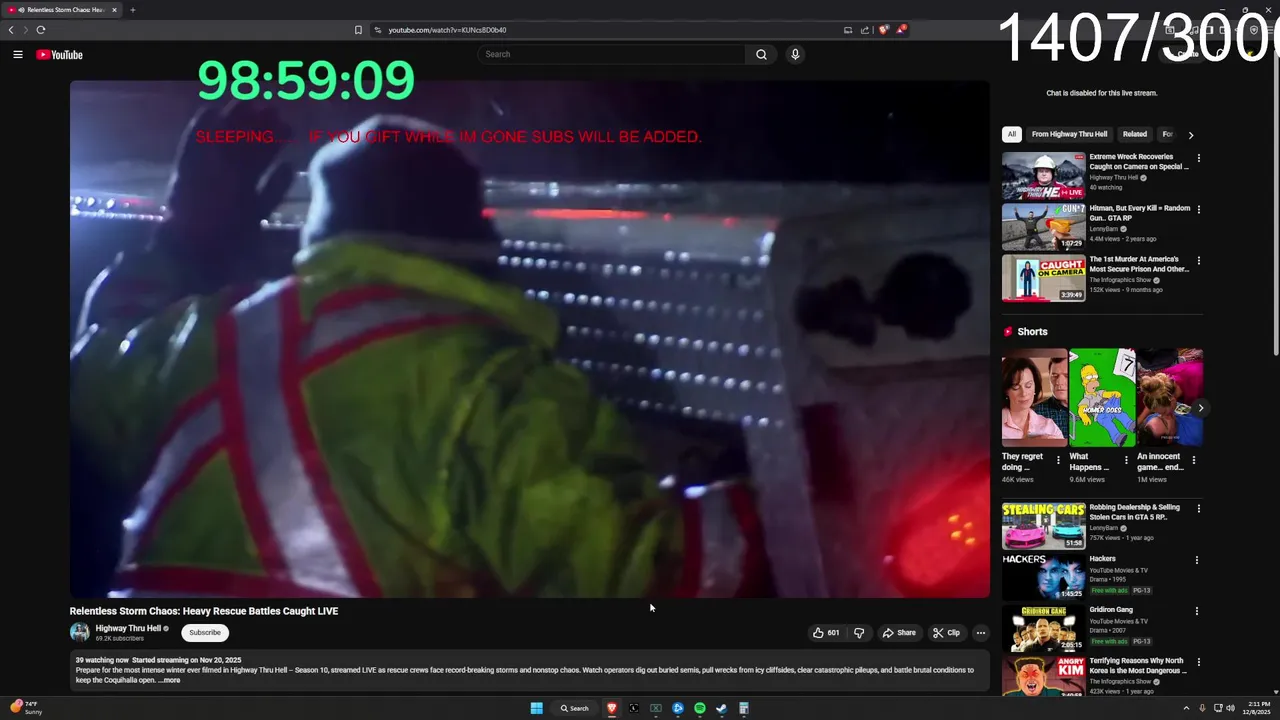The image size is (1280, 720).
Task: Show next Shorts with the arrow
Action: click(x=1201, y=408)
